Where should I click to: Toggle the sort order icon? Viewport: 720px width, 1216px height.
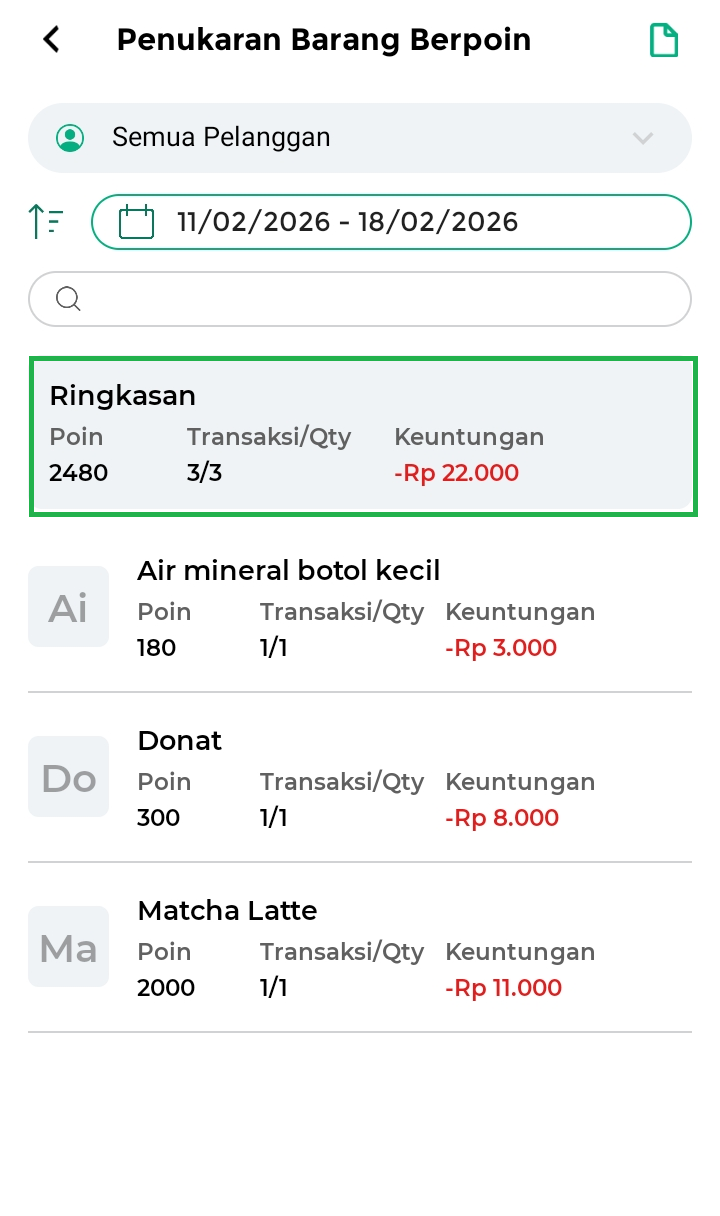[x=46, y=221]
